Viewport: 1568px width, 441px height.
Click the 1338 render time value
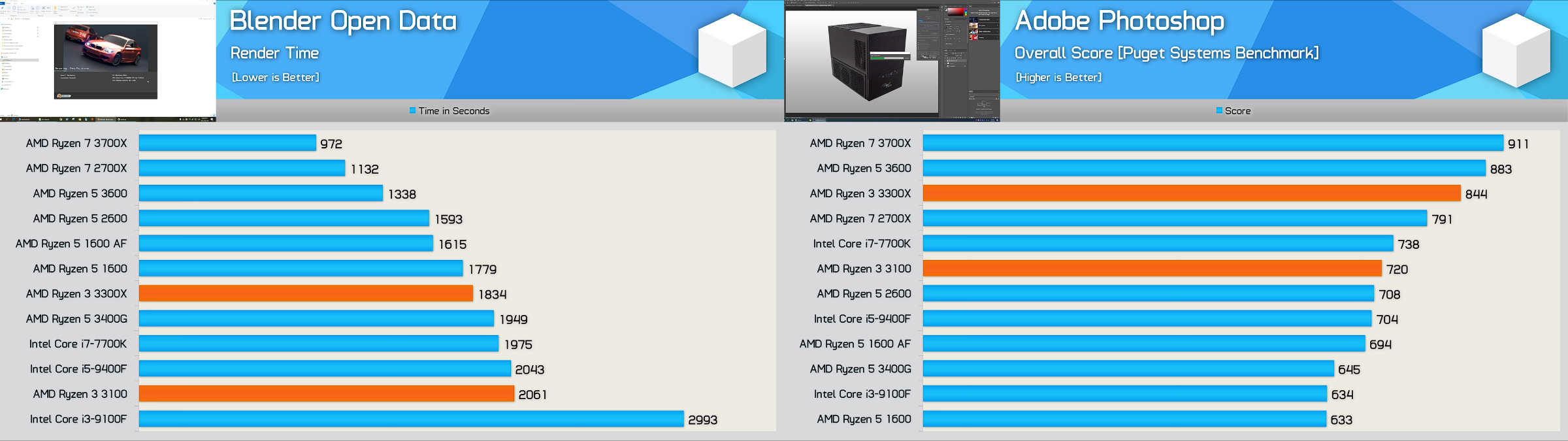(x=402, y=194)
